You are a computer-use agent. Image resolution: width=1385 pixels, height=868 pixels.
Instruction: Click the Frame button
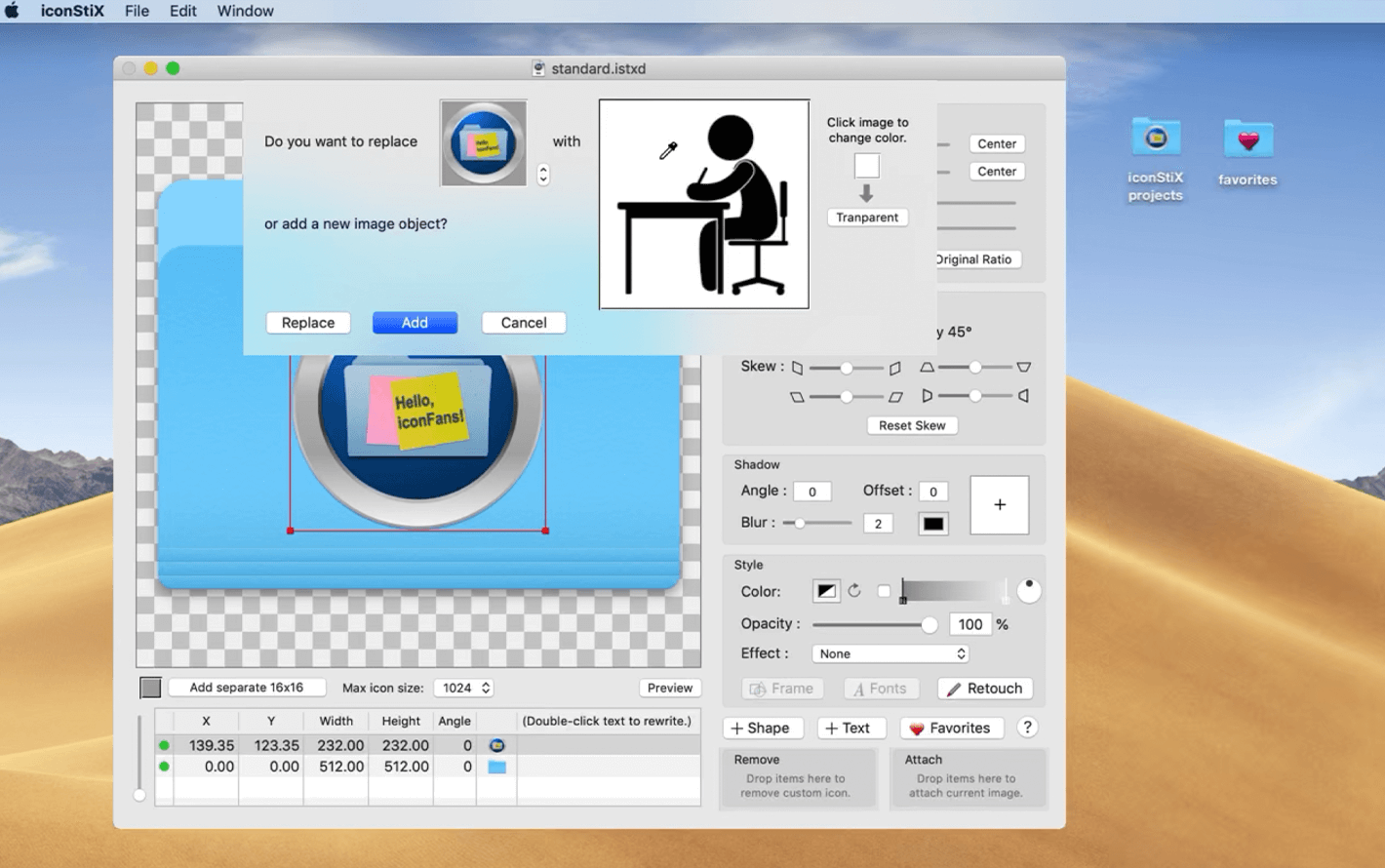tap(782, 689)
